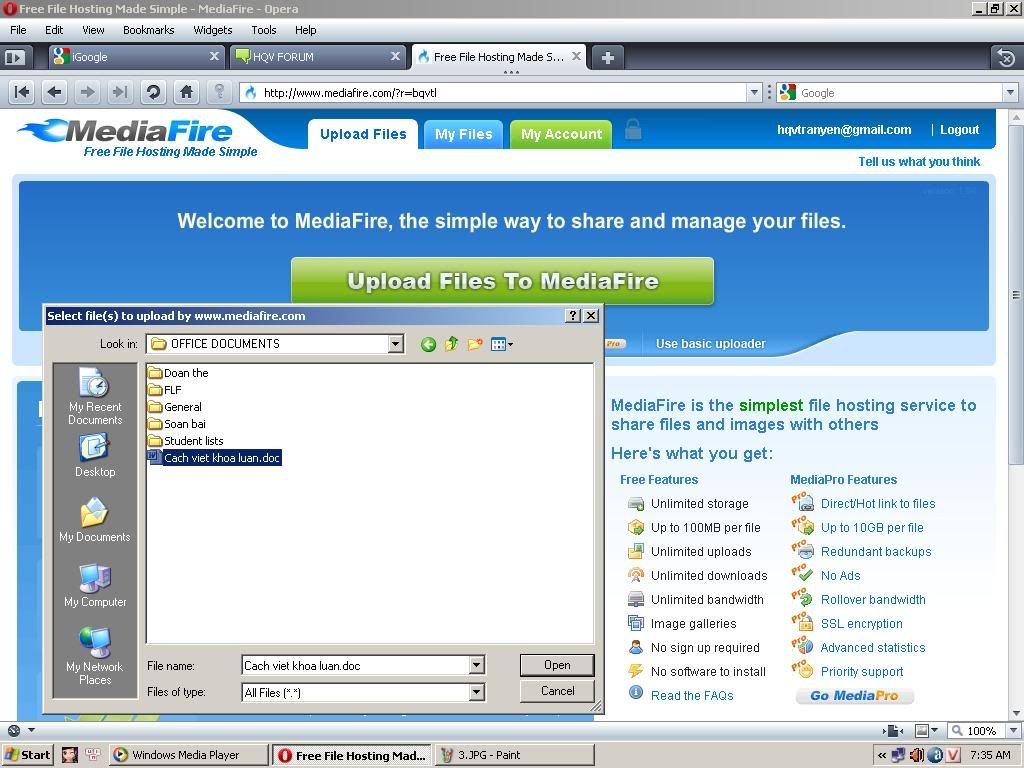Open the Google search engine dropdown

point(1010,93)
